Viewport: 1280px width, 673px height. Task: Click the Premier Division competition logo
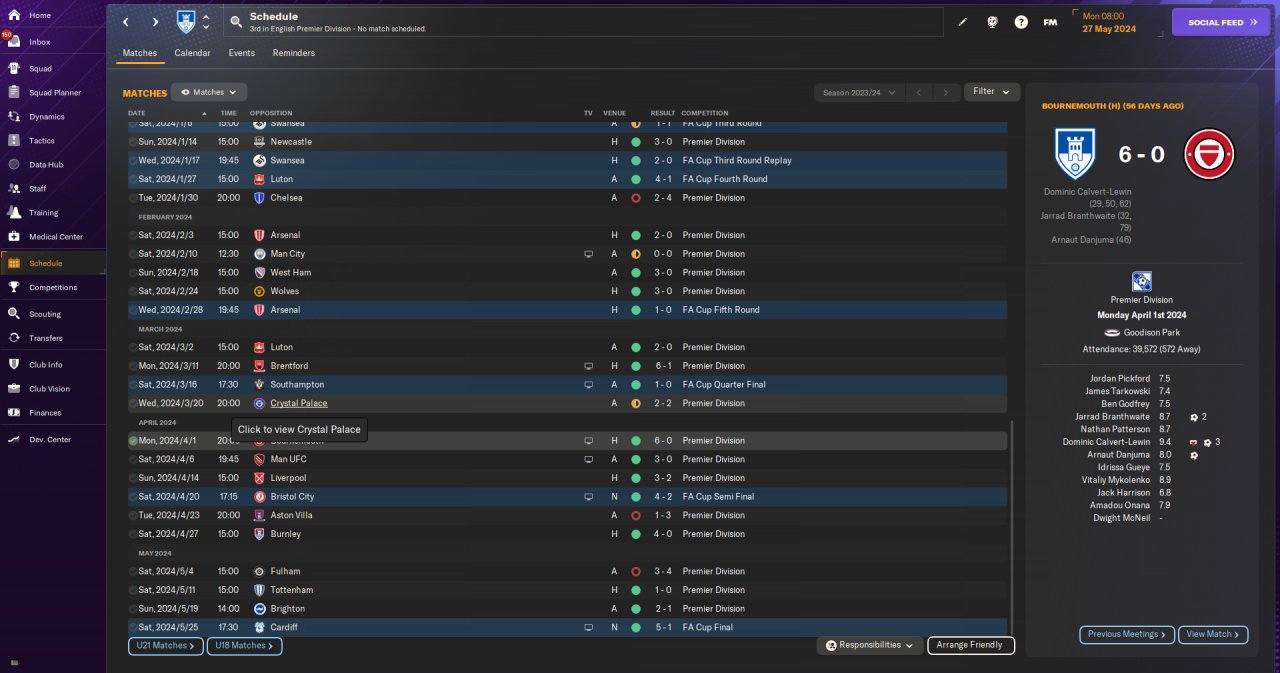(1141, 281)
